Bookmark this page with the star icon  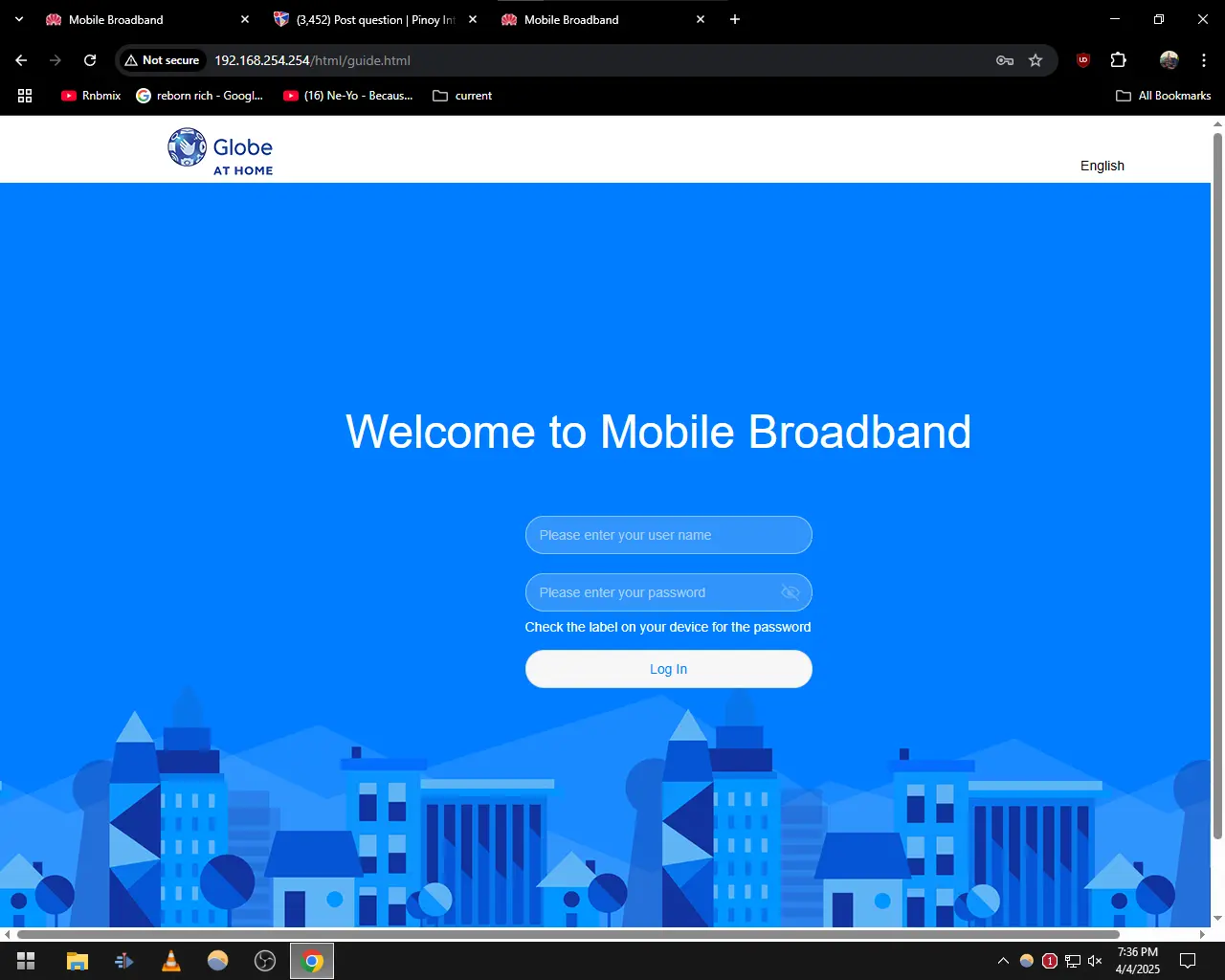[x=1036, y=60]
